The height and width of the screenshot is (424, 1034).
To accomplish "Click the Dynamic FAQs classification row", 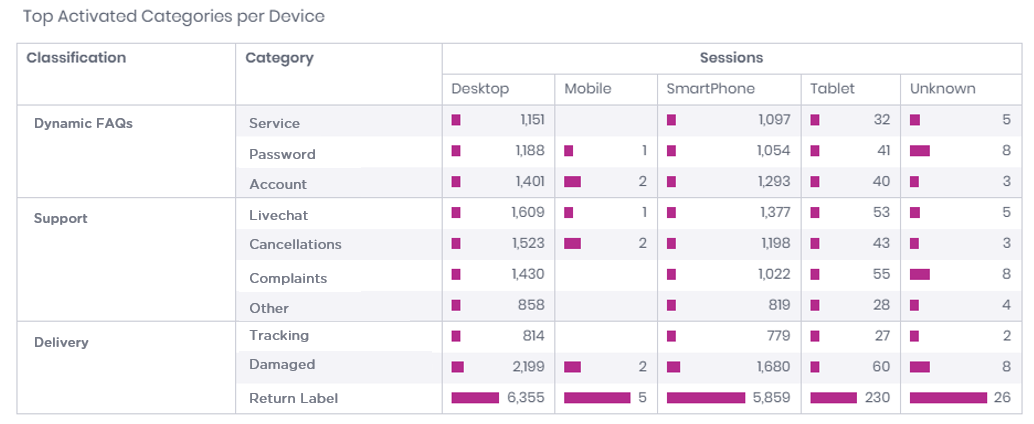I will (83, 124).
